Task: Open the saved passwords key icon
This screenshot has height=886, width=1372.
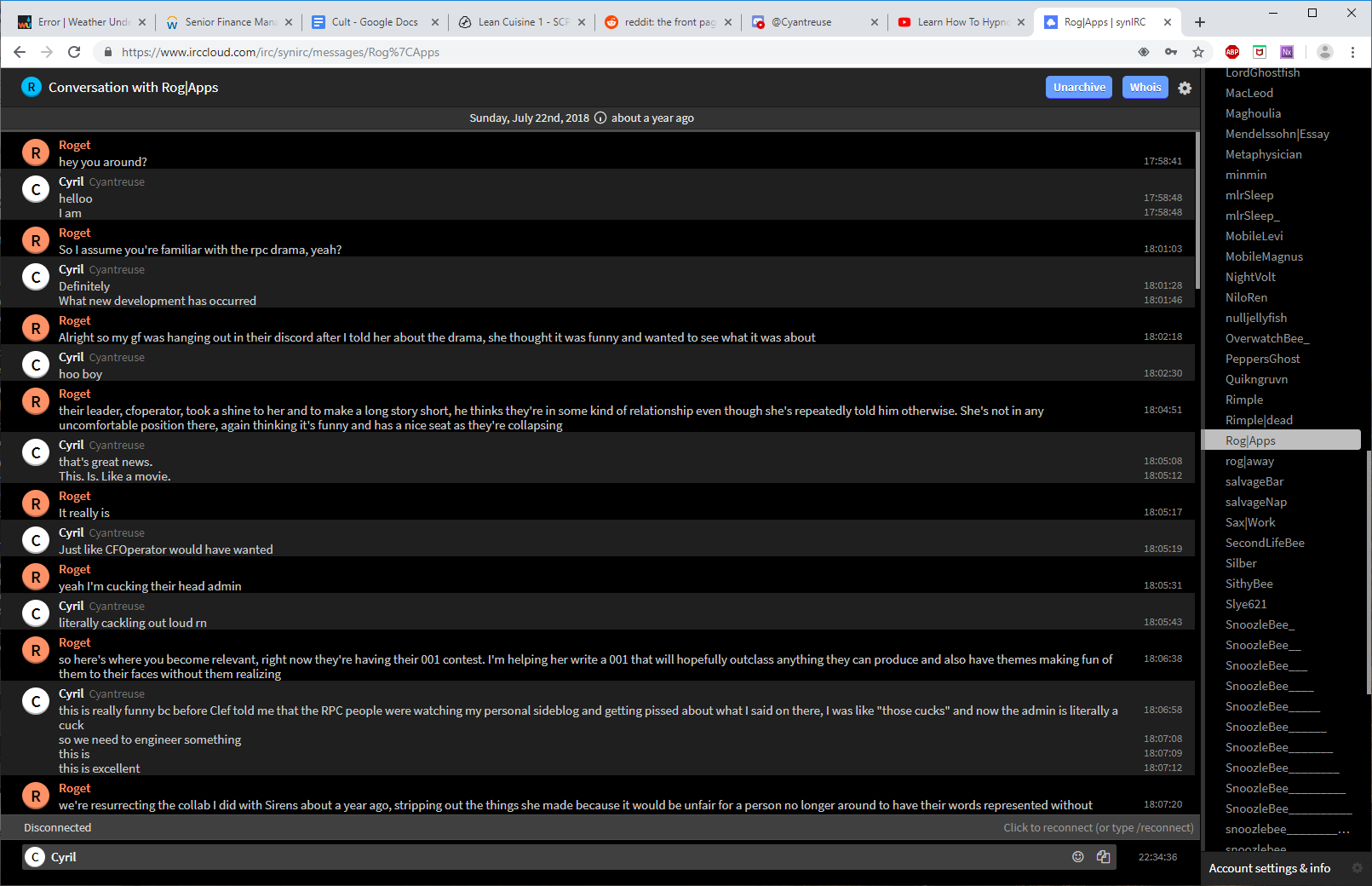Action: pos(1171,52)
